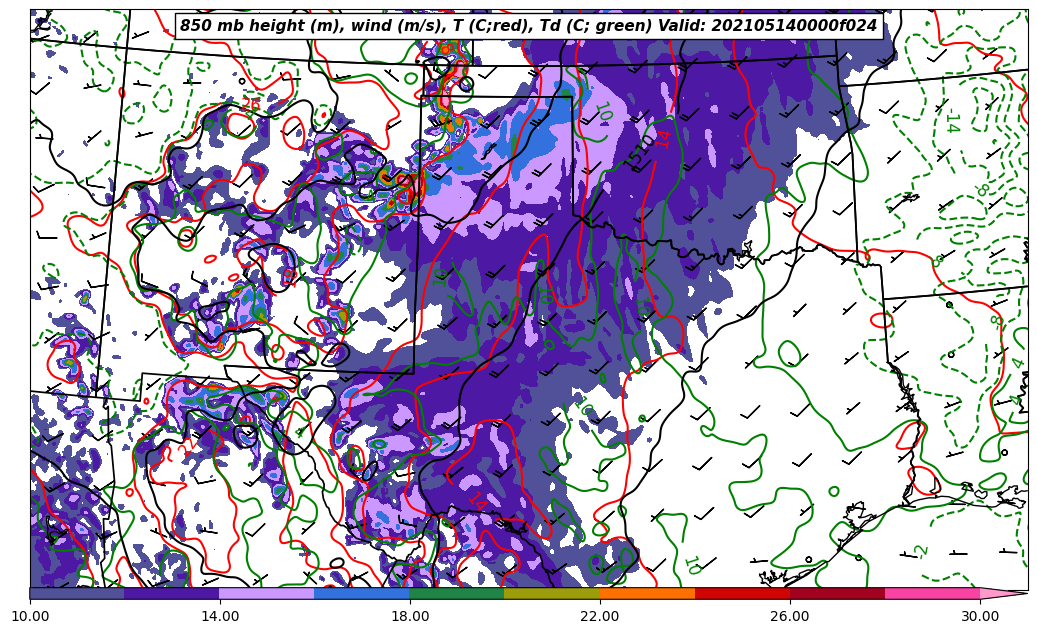Screen dimensions: 1037x633
Task: Click the olive 20–22 colorbar segment
Action: [x=552, y=593]
